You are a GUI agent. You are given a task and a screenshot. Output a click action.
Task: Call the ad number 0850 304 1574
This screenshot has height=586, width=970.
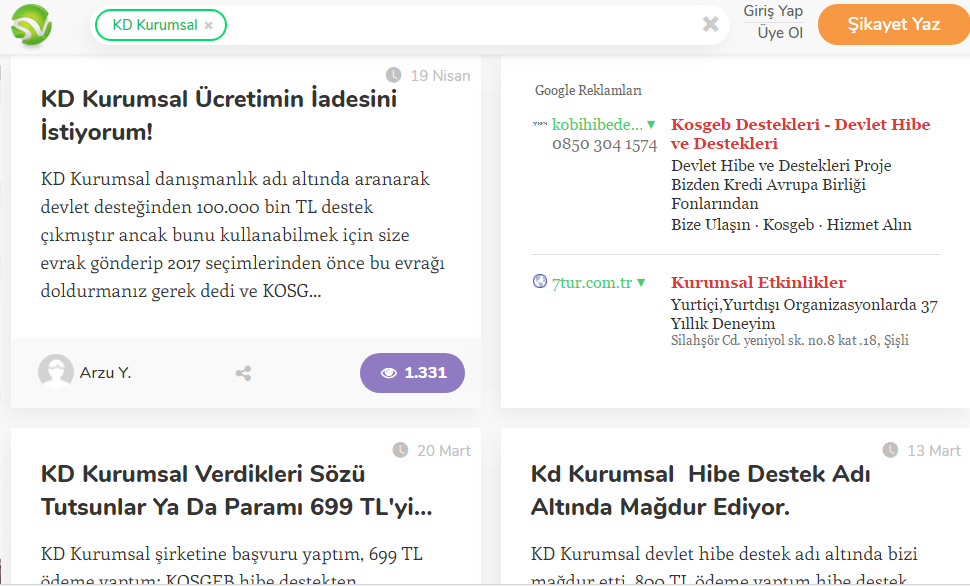coord(604,145)
